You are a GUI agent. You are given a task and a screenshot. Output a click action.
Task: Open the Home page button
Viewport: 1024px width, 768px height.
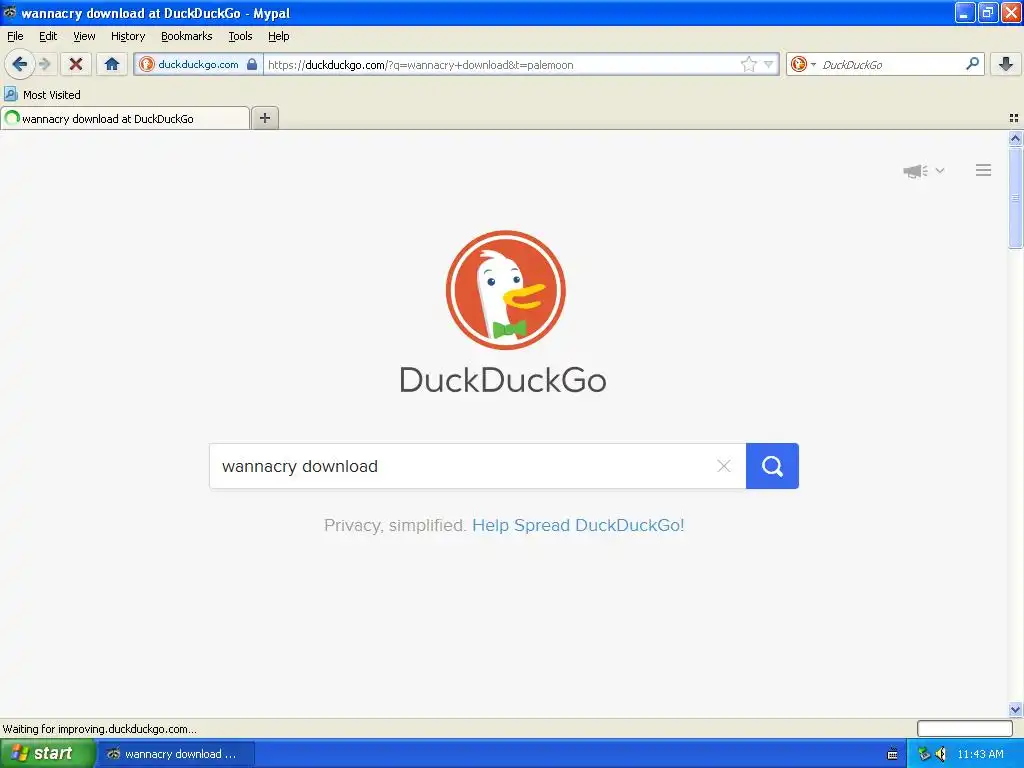click(x=112, y=64)
